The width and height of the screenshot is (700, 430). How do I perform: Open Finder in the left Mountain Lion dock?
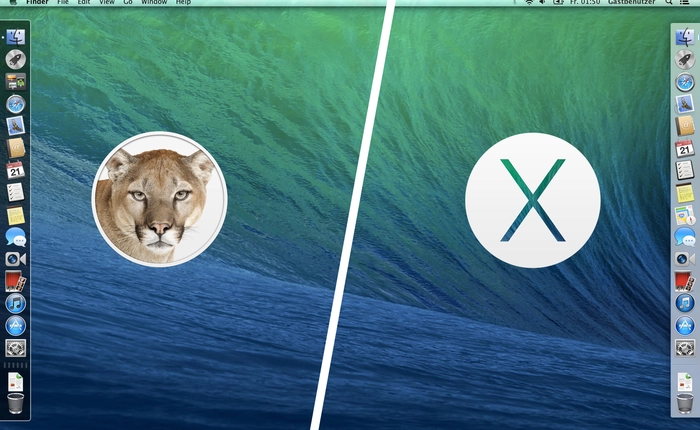point(16,37)
